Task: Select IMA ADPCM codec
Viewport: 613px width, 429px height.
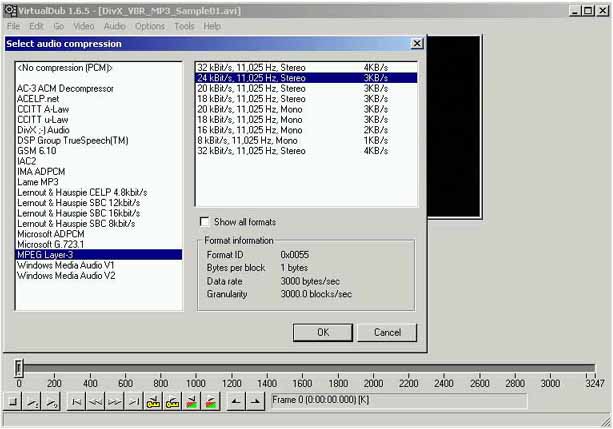Action: (99, 171)
